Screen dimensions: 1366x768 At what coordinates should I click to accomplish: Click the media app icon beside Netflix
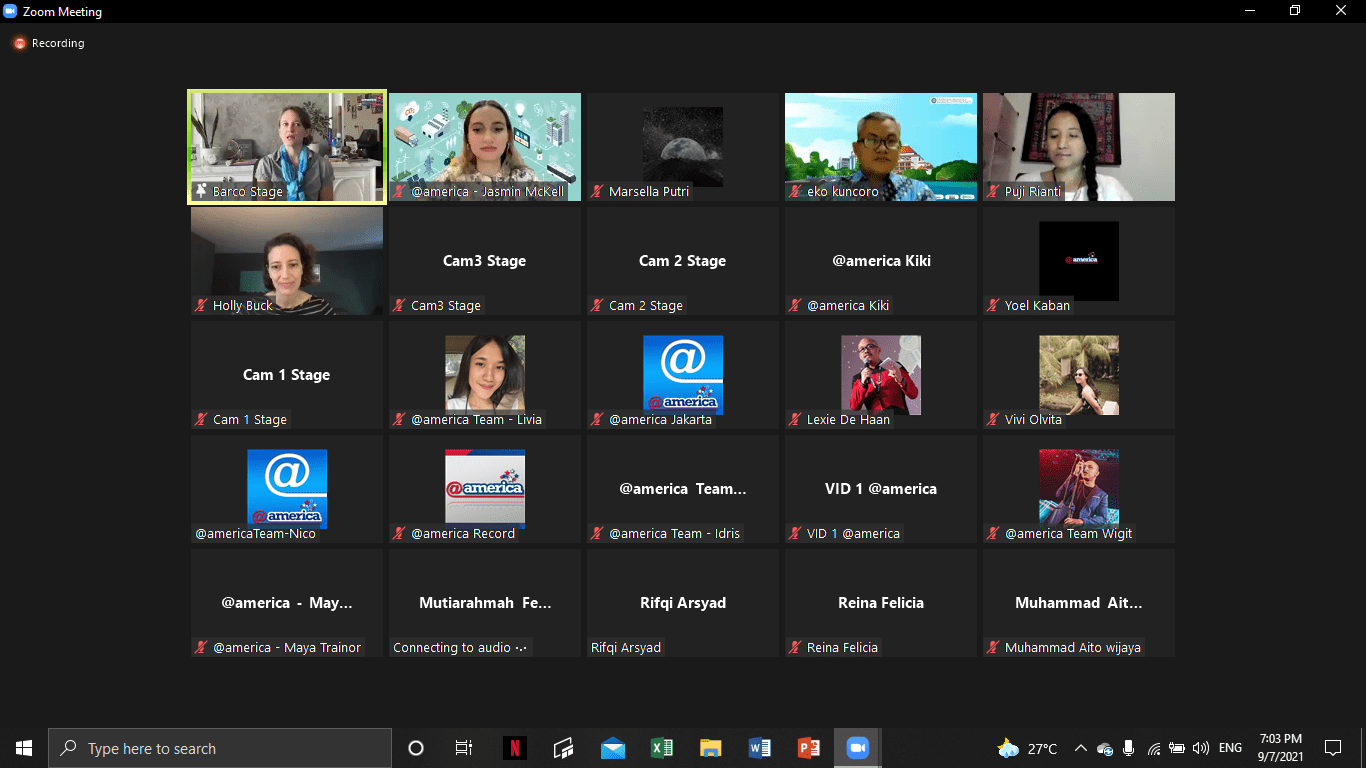click(563, 748)
